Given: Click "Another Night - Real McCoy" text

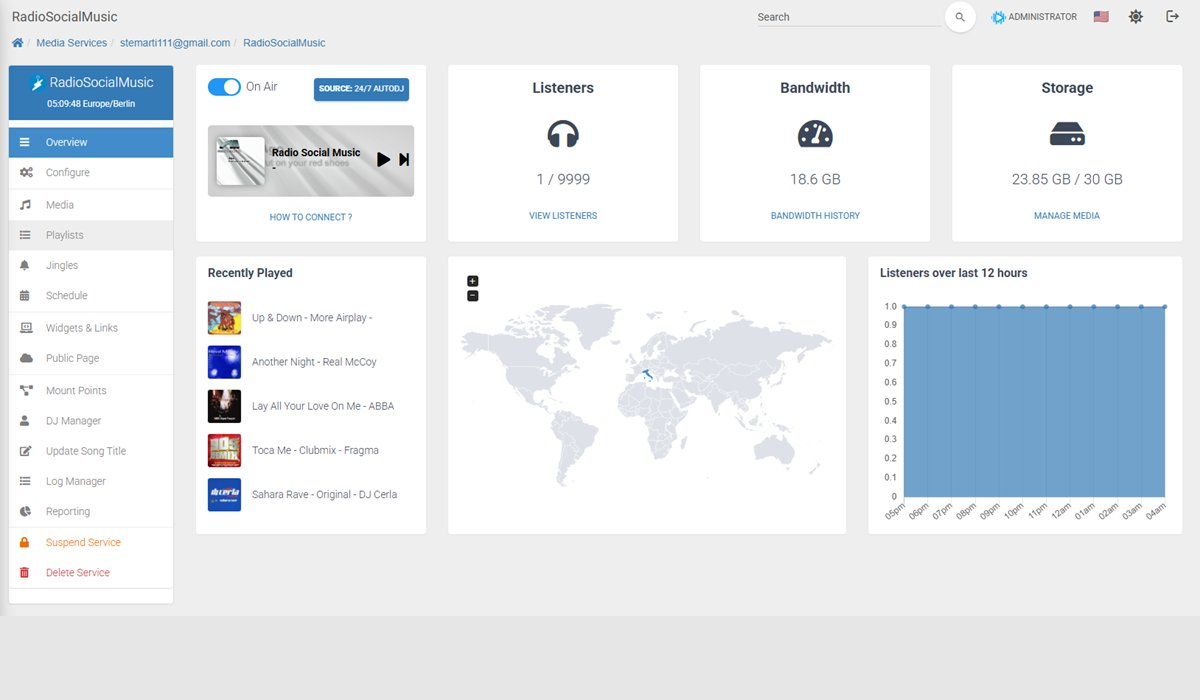Looking at the screenshot, I should coord(314,362).
